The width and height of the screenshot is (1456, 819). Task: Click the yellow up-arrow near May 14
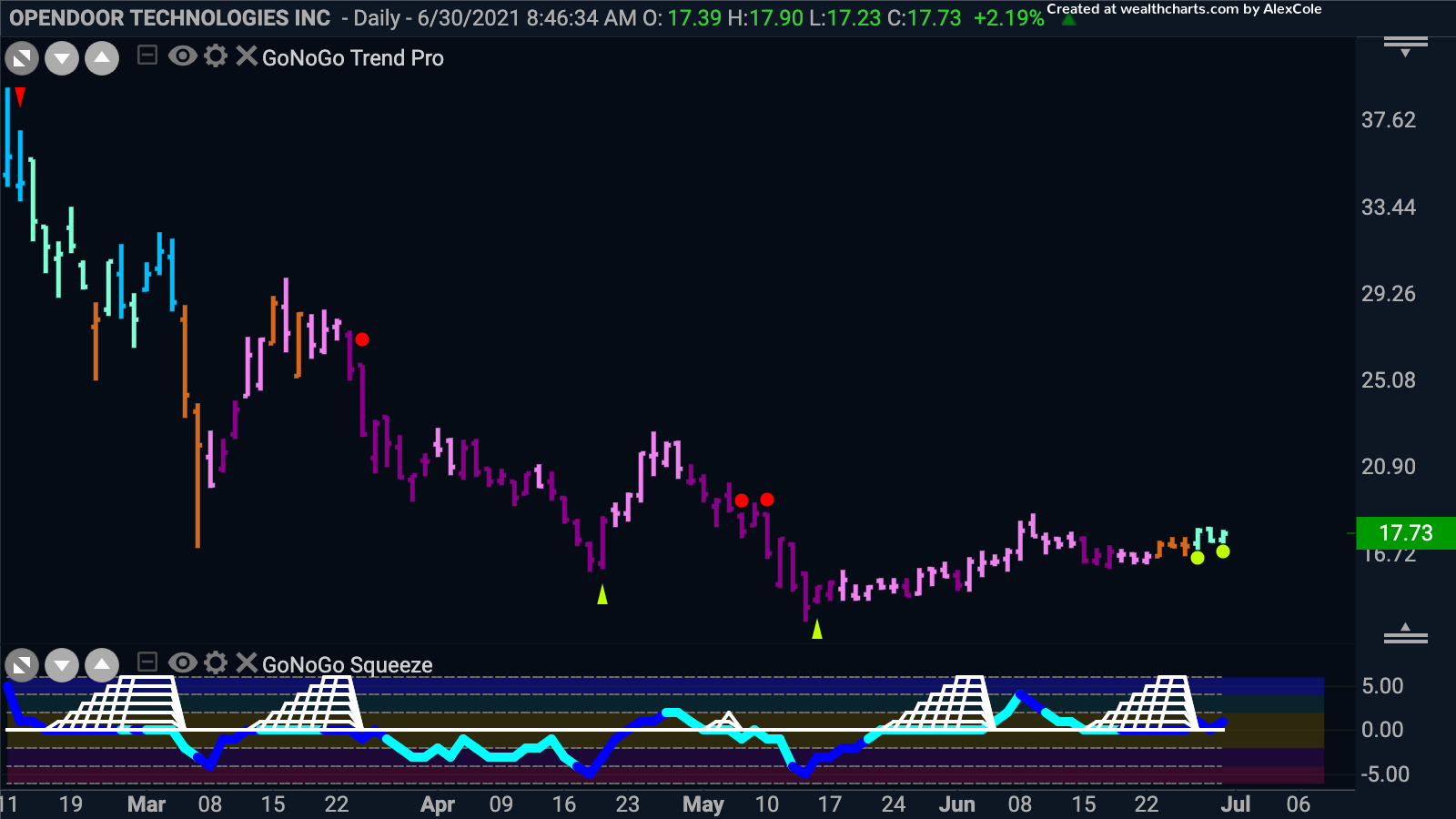point(817,629)
